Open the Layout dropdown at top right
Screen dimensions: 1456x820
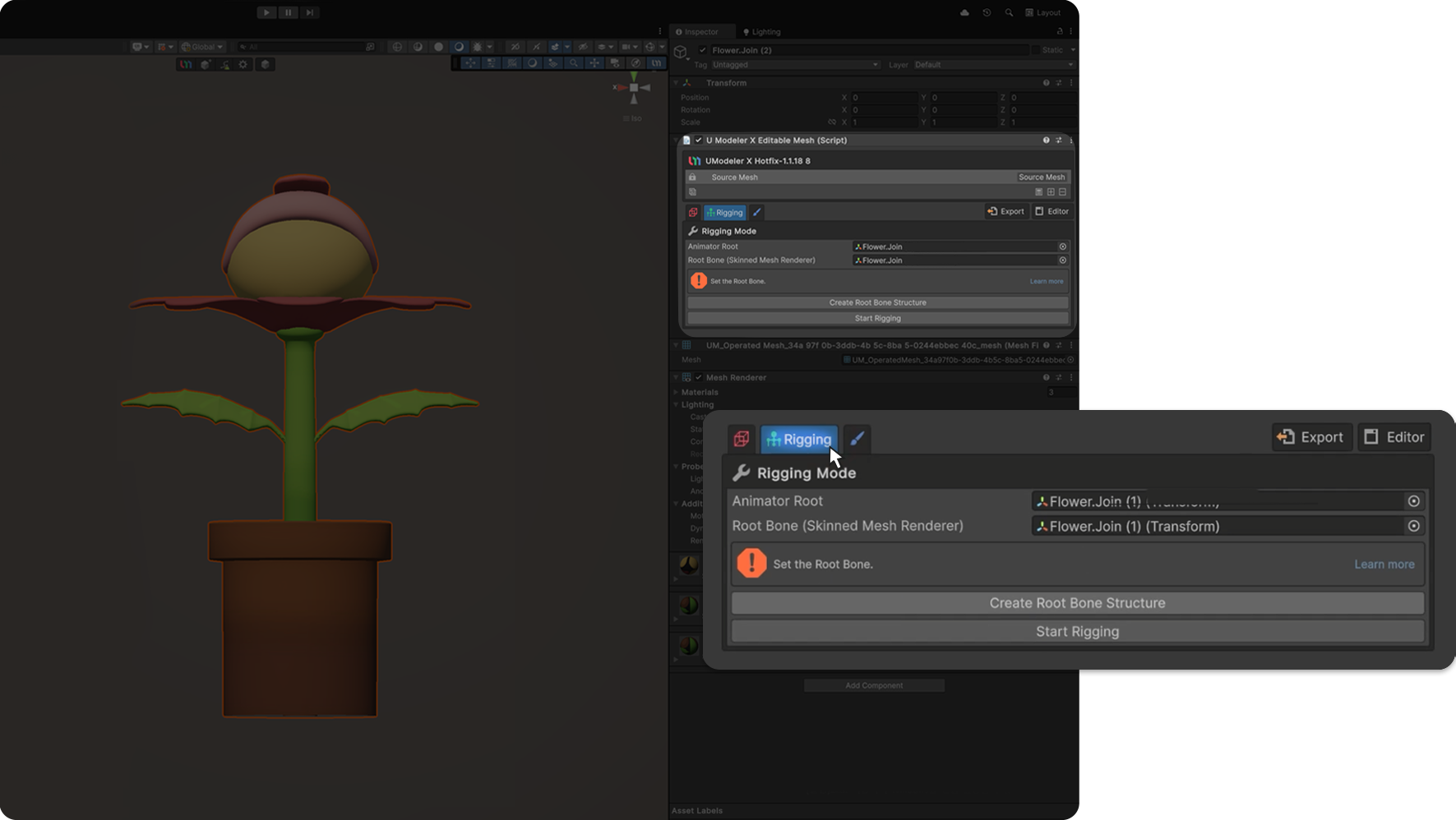(x=1043, y=12)
